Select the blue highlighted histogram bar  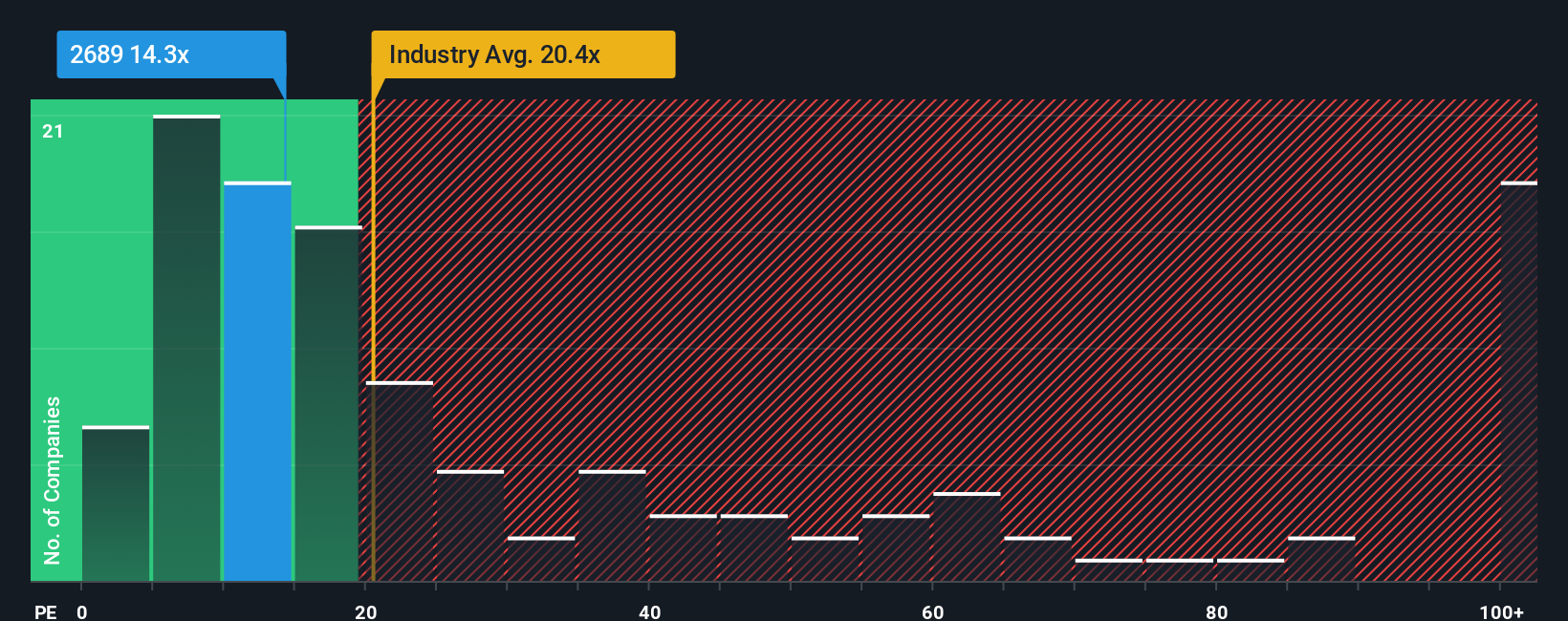257,381
